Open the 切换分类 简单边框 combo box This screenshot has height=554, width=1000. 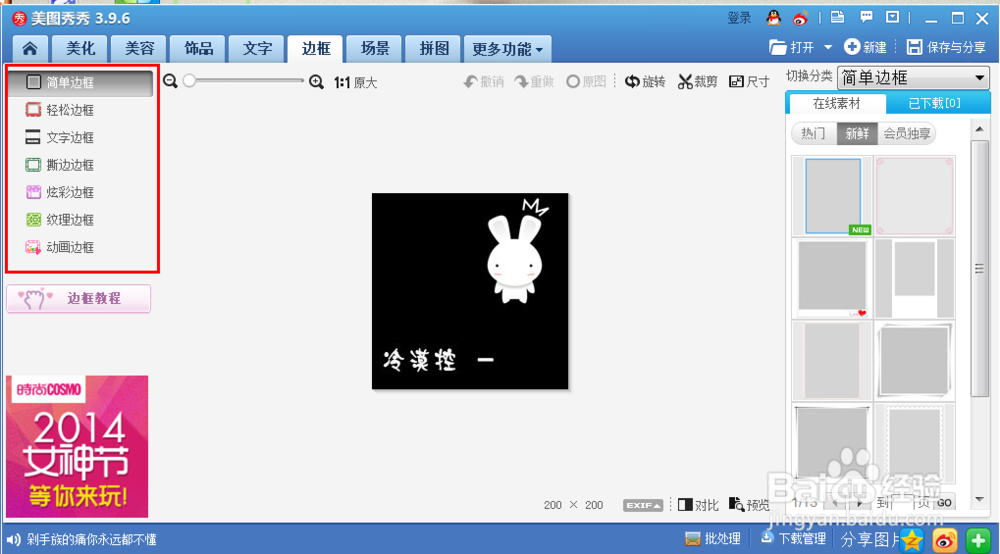click(913, 78)
